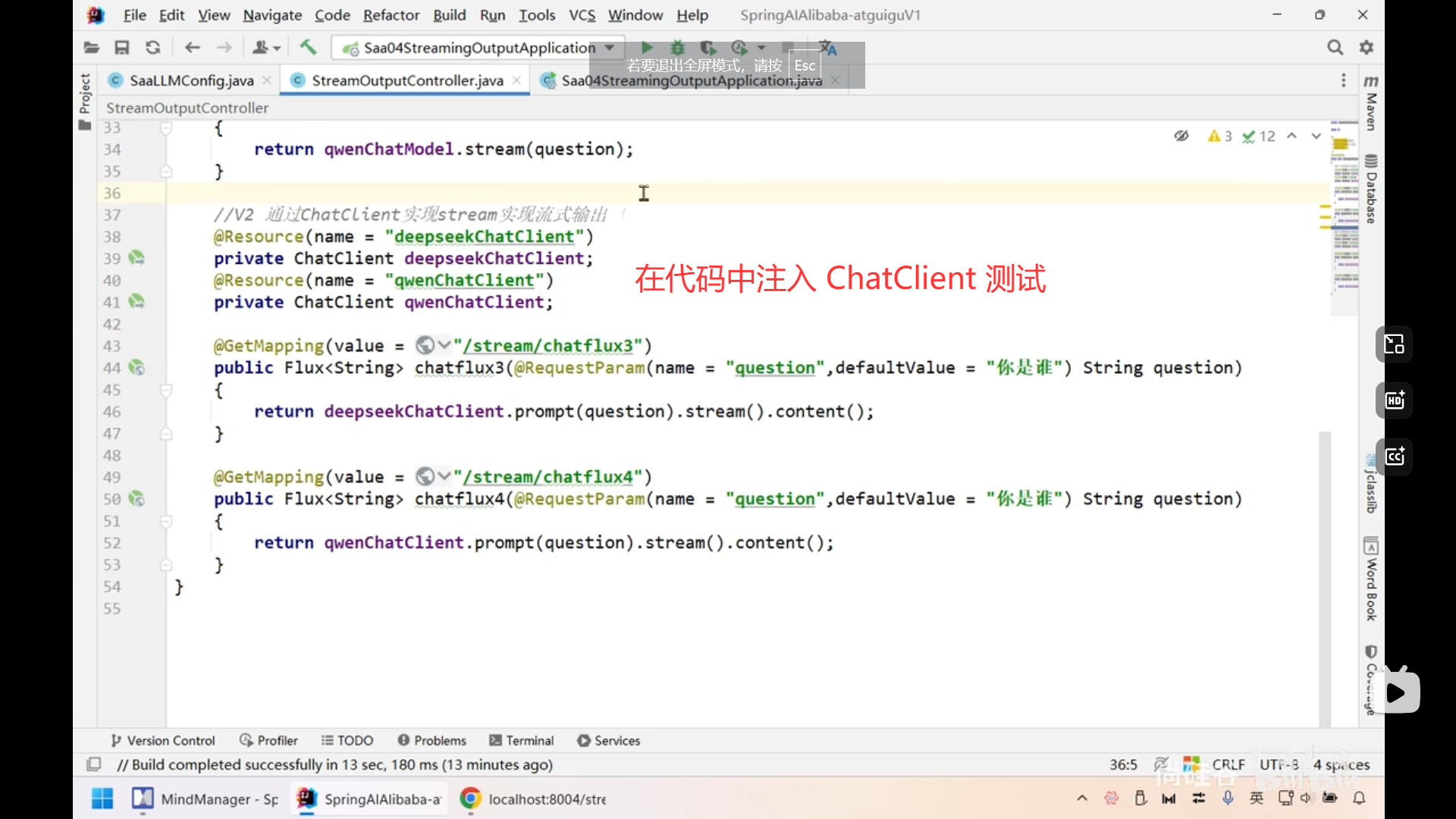Open Search Everywhere magnifier icon

click(1335, 47)
